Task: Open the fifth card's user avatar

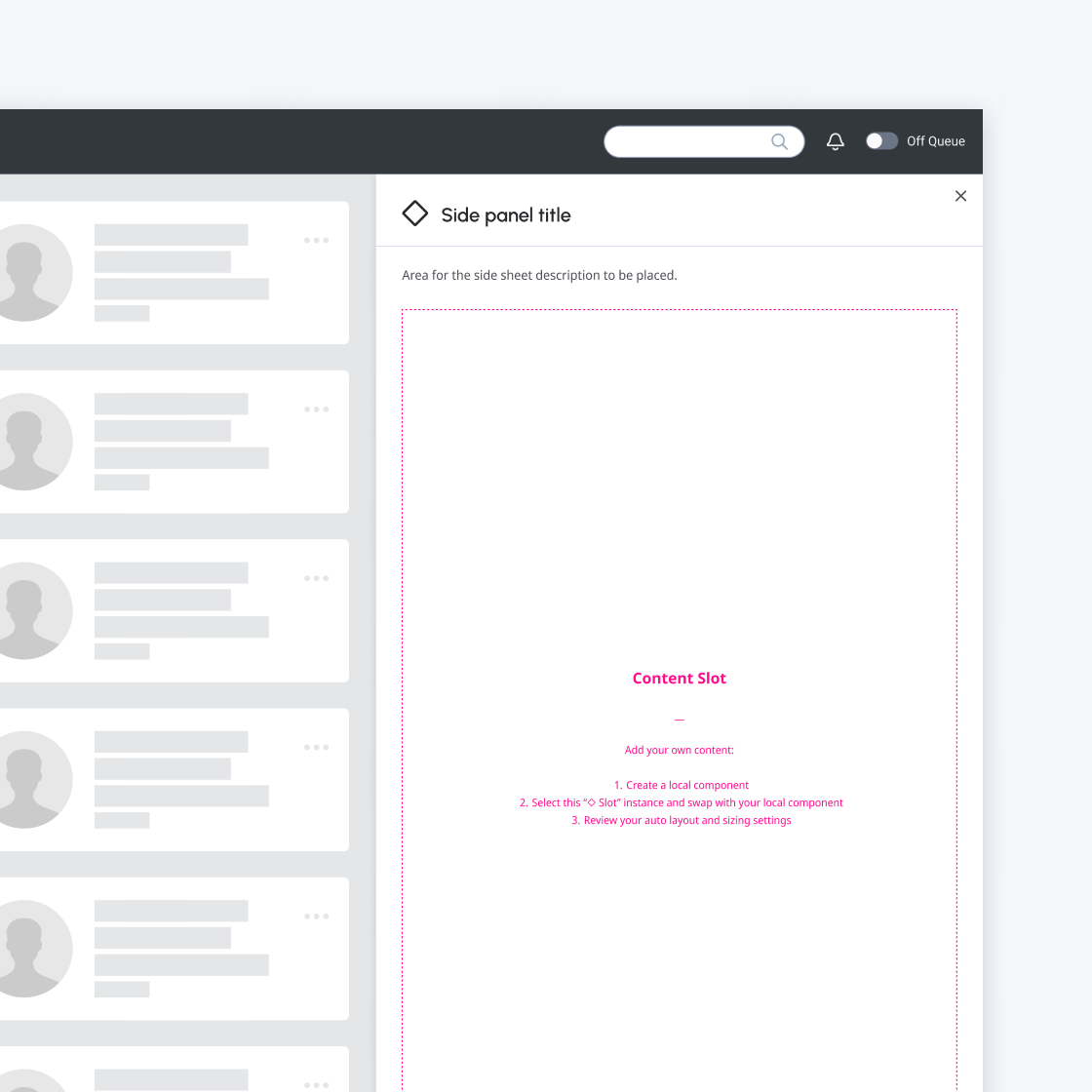Action: tap(27, 949)
